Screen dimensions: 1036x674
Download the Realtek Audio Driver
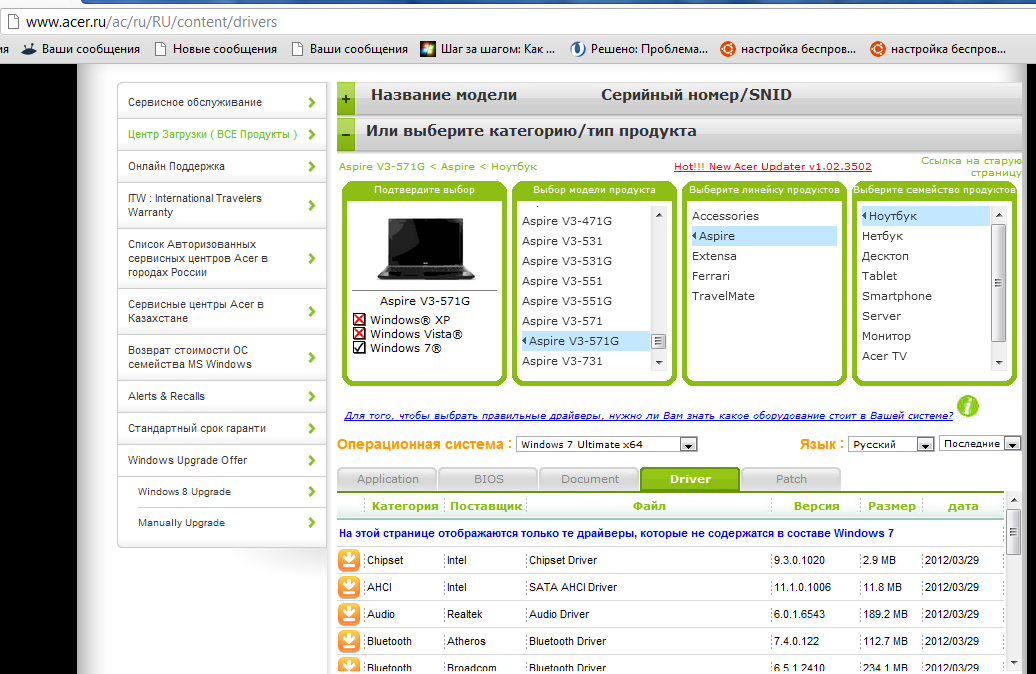[x=349, y=614]
